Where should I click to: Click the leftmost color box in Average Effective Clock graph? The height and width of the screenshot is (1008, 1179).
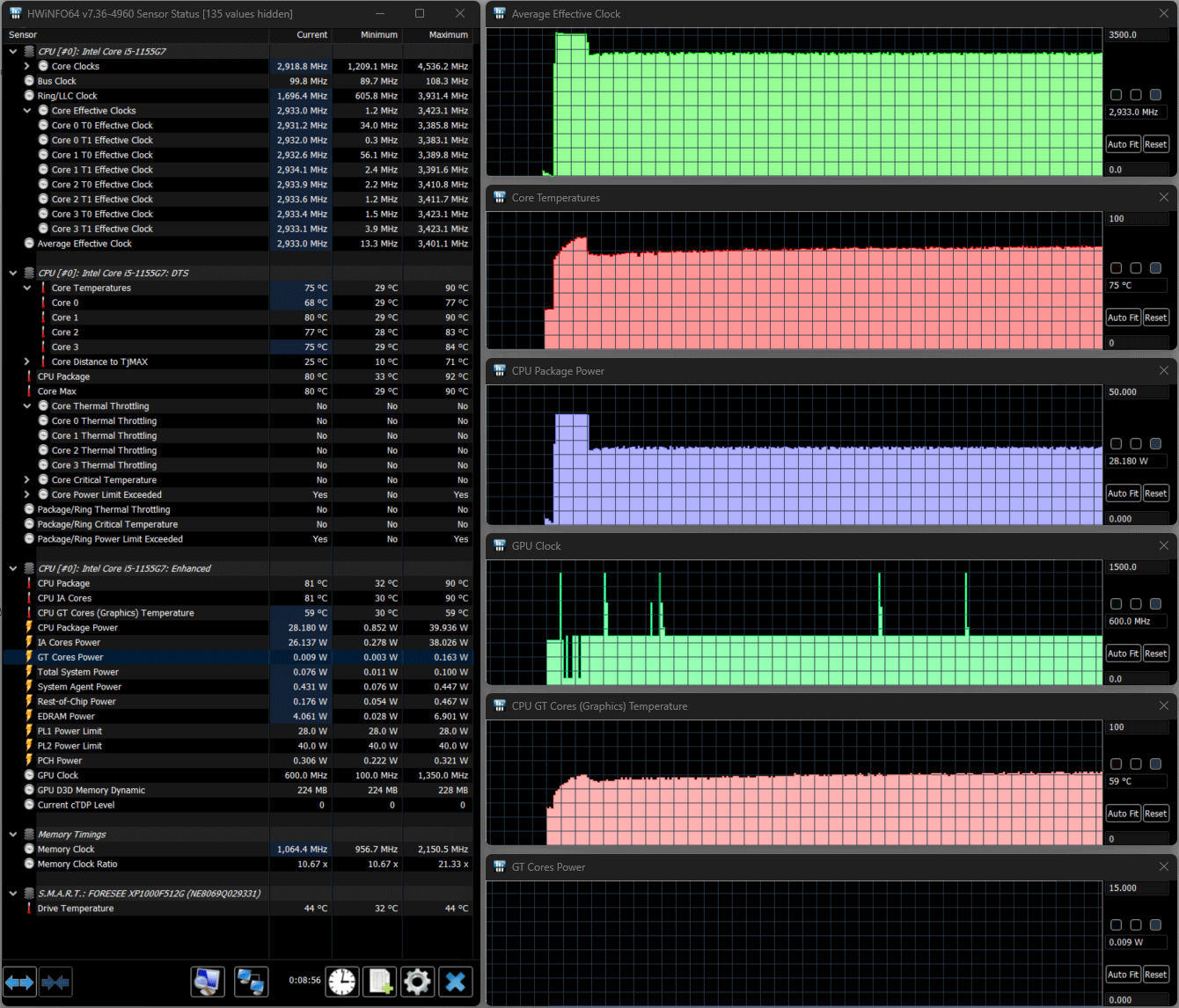coord(1117,94)
